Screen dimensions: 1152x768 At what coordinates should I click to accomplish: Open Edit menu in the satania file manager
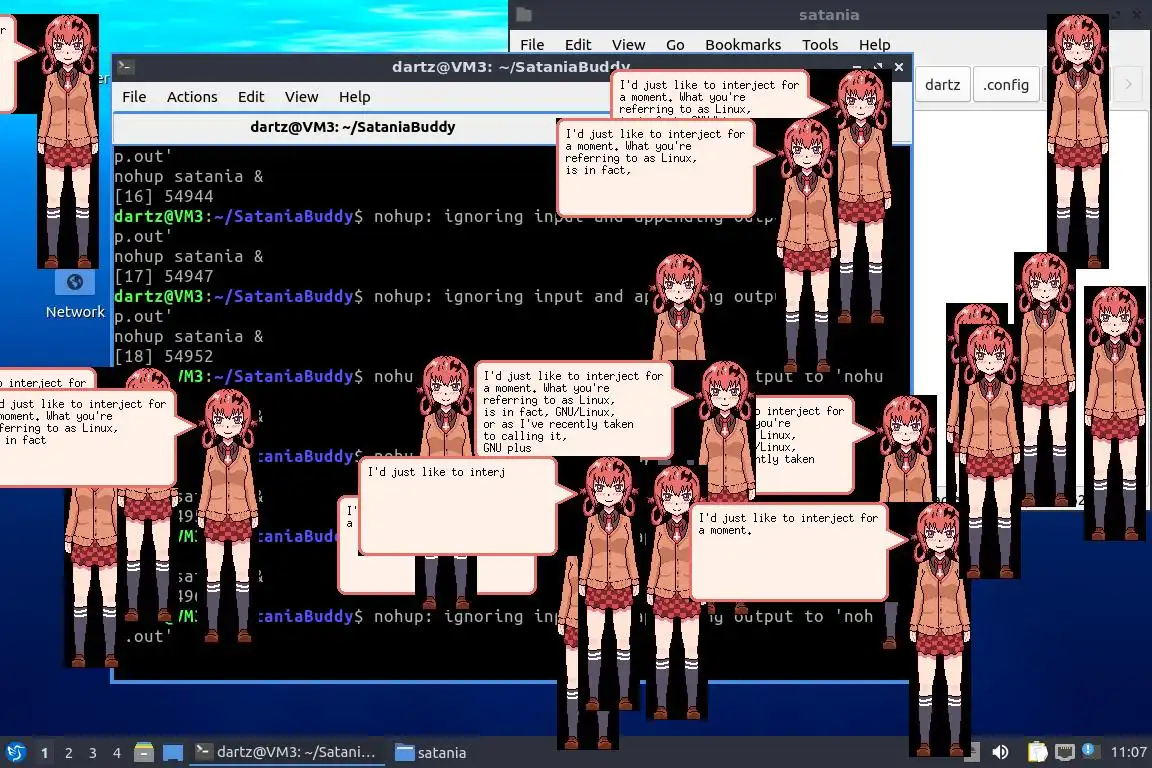tap(577, 45)
